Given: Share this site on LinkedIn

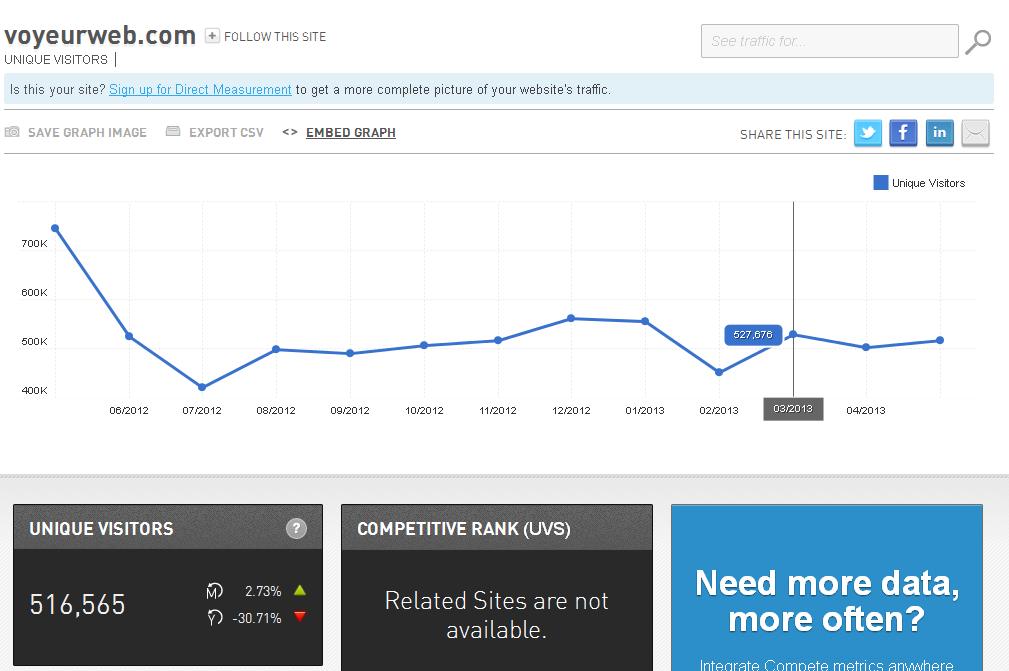Looking at the screenshot, I should tap(940, 133).
